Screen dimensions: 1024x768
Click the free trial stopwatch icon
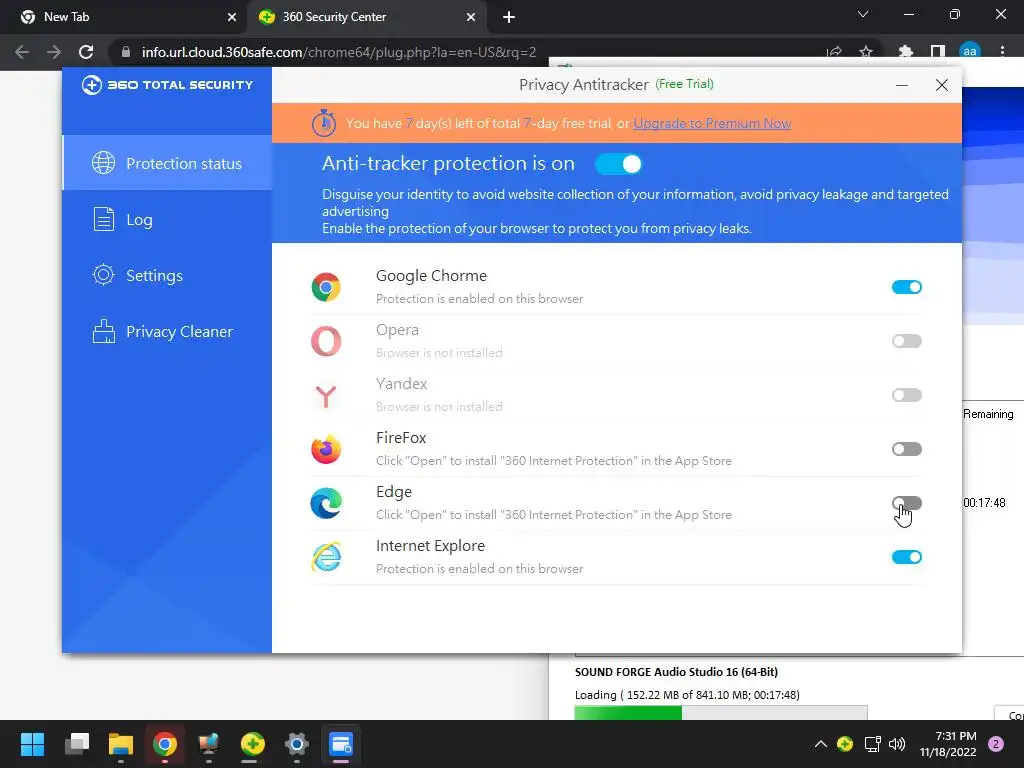(323, 123)
